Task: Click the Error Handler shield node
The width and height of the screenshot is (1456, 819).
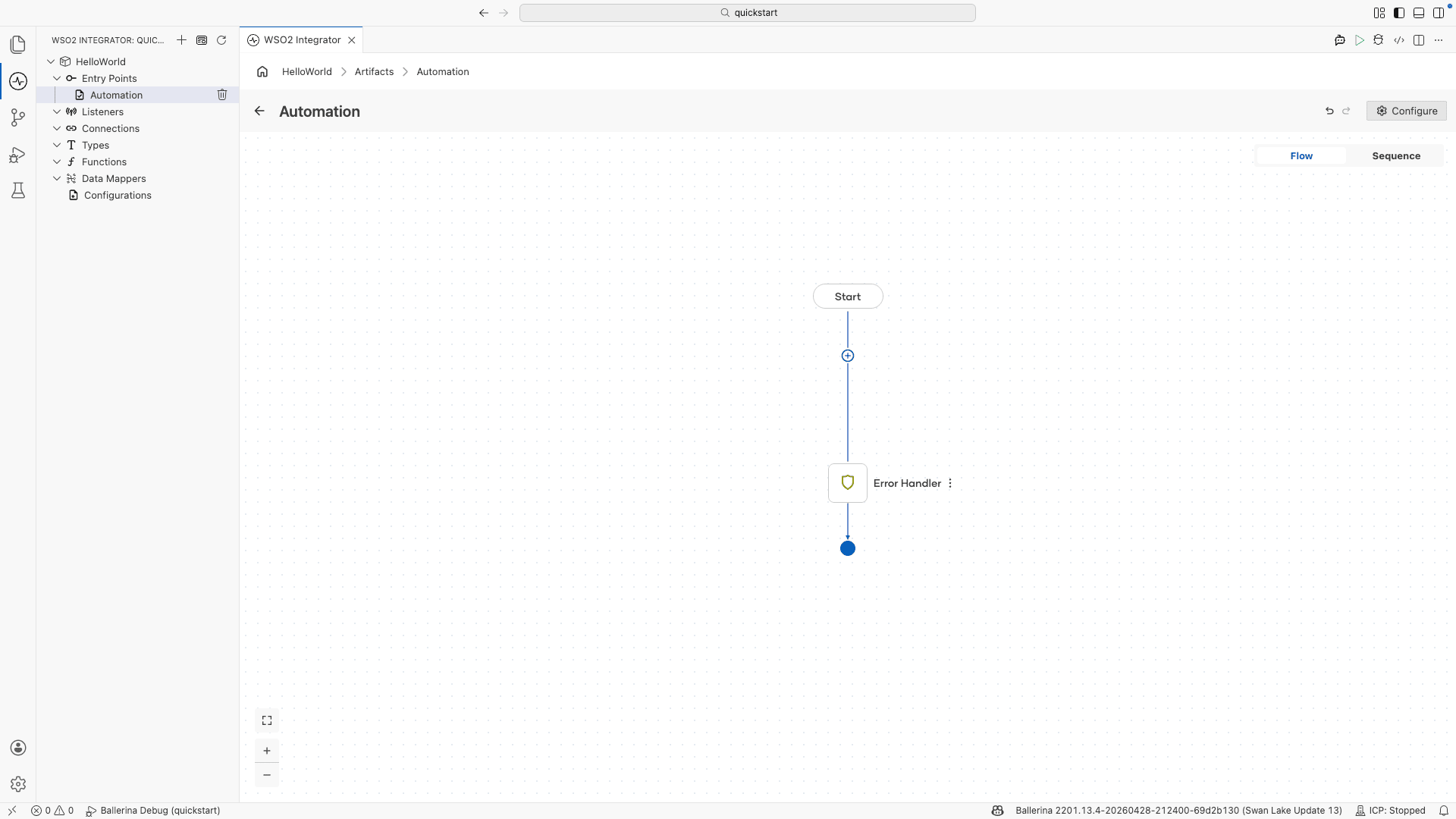Action: tap(848, 483)
